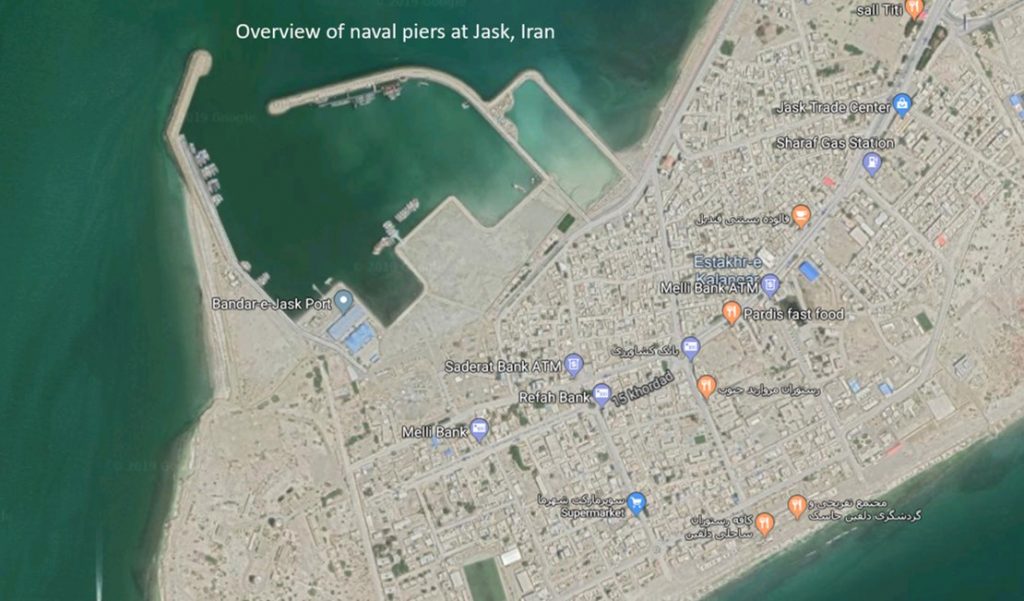Screen dimensions: 1024x601
Task: Click the Melli Bank pin icon
Action: 479,429
